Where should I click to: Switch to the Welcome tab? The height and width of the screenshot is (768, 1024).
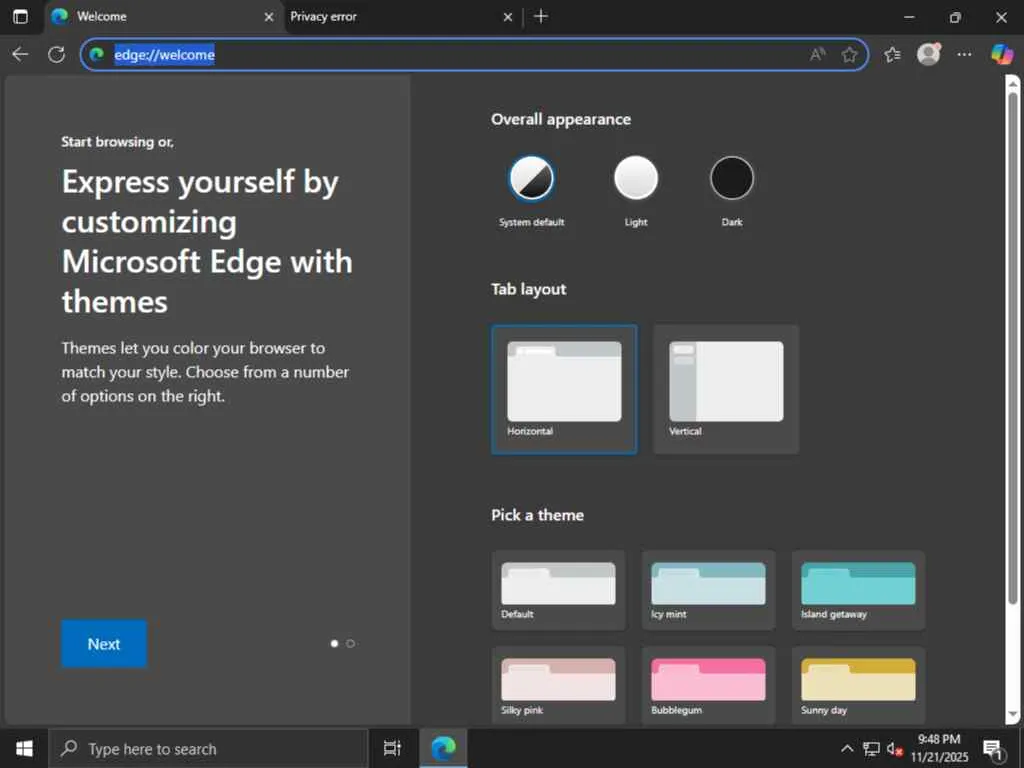[163, 17]
